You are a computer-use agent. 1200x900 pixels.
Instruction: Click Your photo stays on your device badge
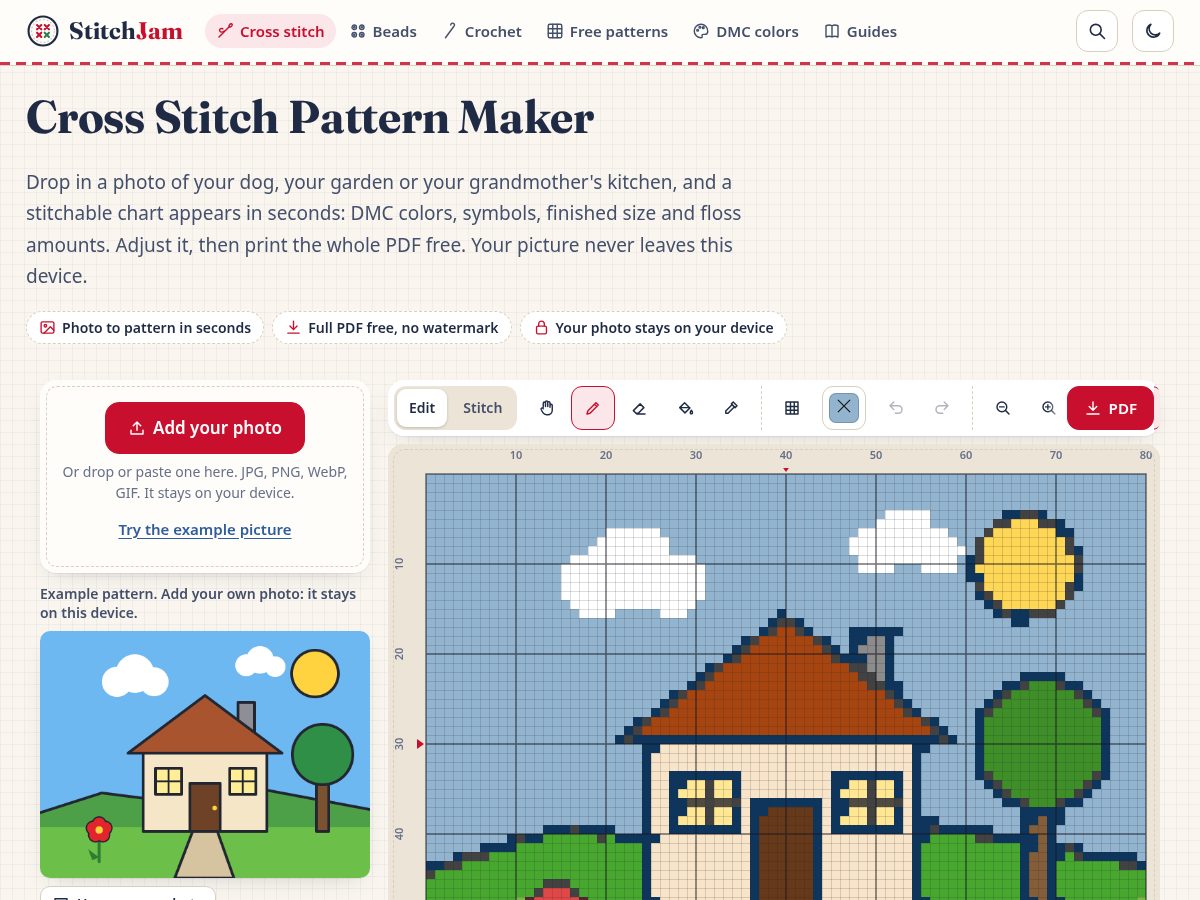click(653, 328)
